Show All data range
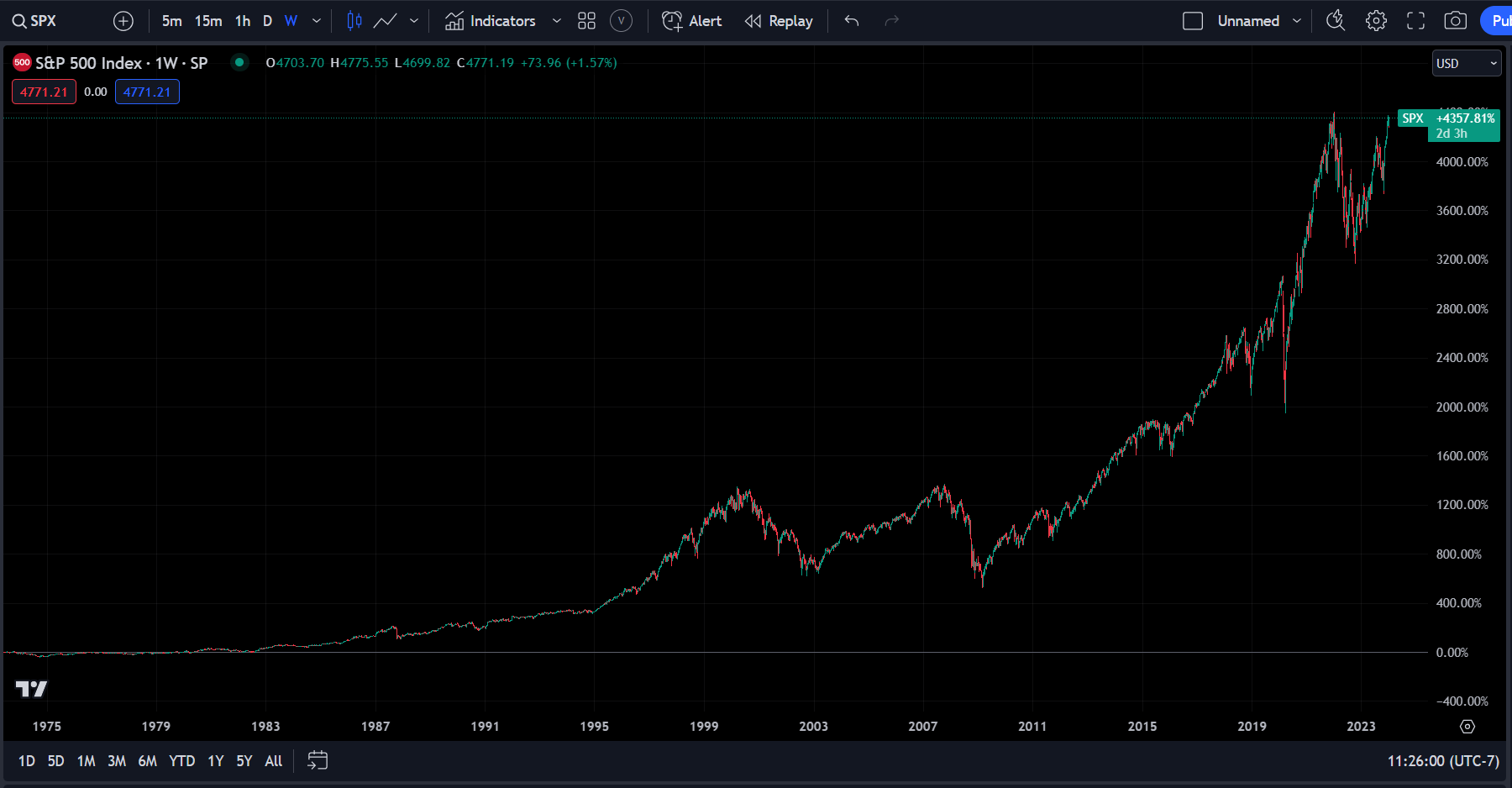This screenshot has width=1512, height=788. (x=274, y=761)
